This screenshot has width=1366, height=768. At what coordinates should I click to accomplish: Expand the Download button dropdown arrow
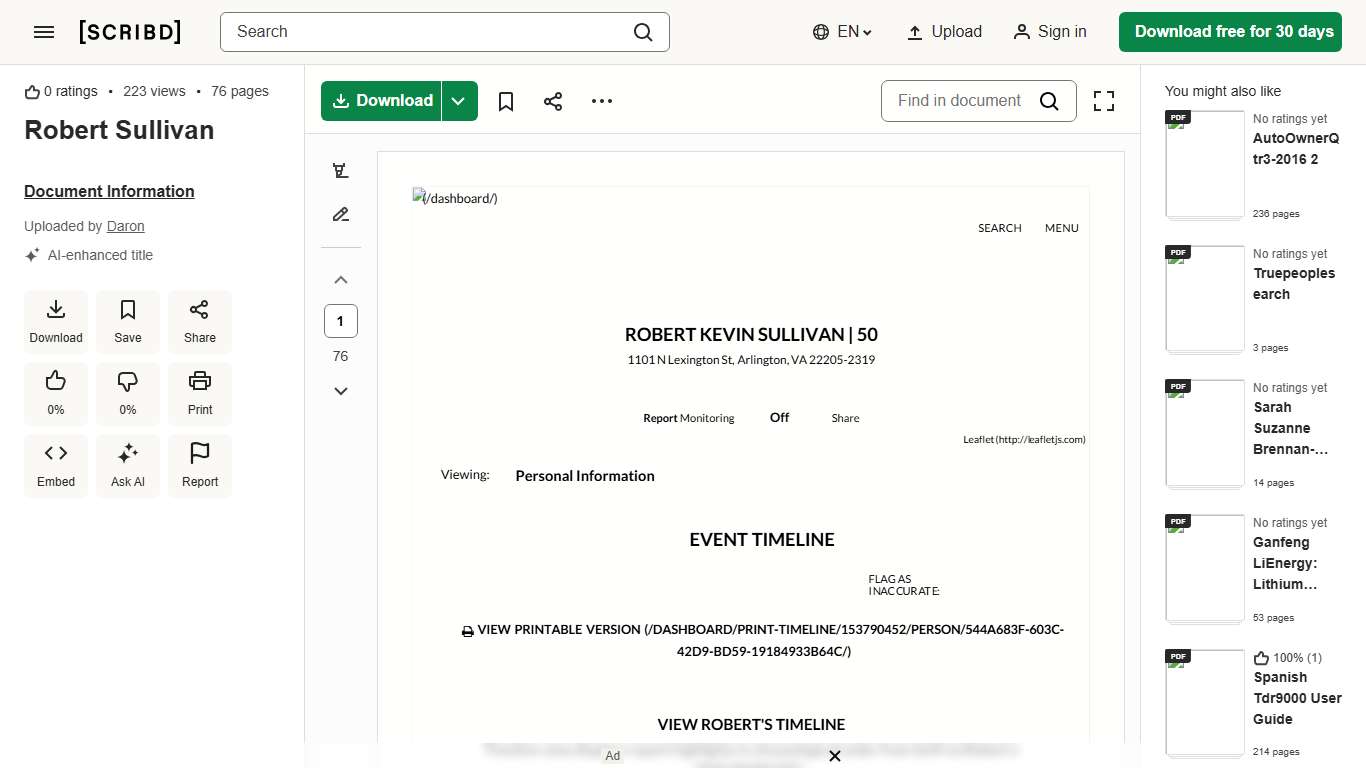point(459,101)
